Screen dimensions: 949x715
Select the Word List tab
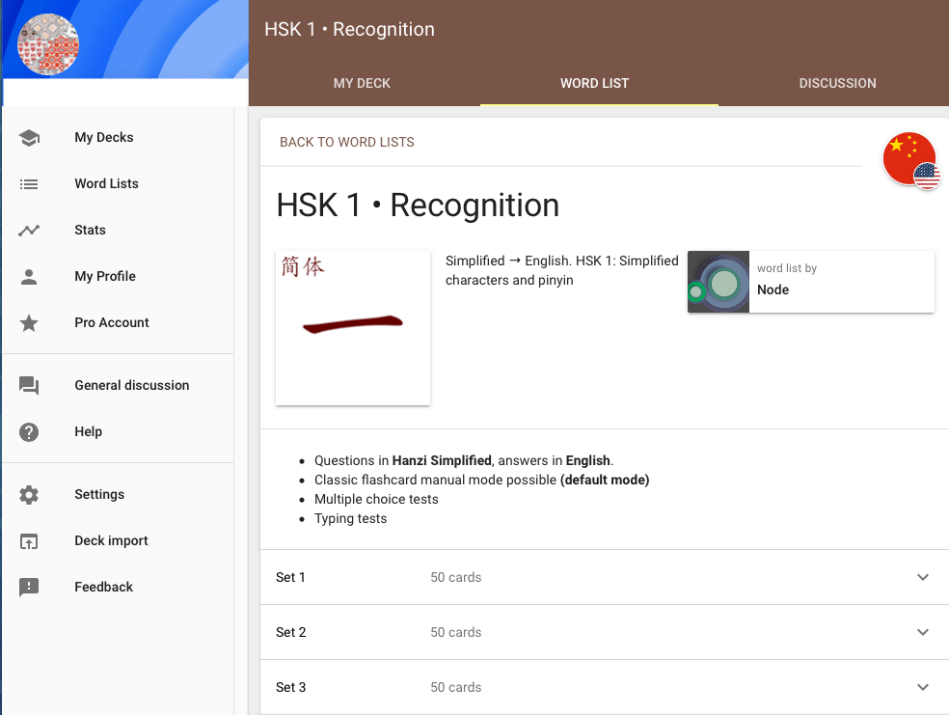pyautogui.click(x=594, y=83)
